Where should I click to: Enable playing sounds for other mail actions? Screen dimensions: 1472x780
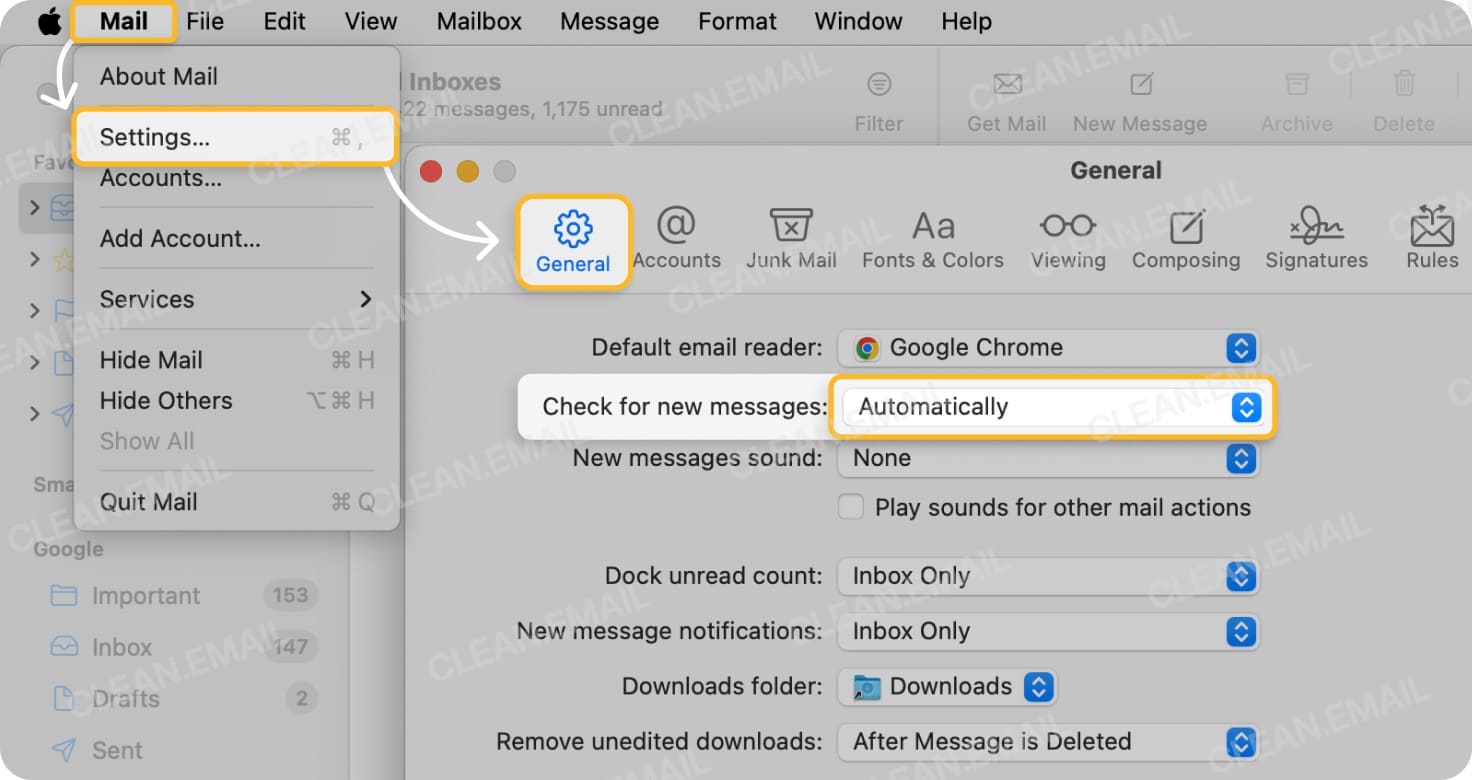coord(851,507)
